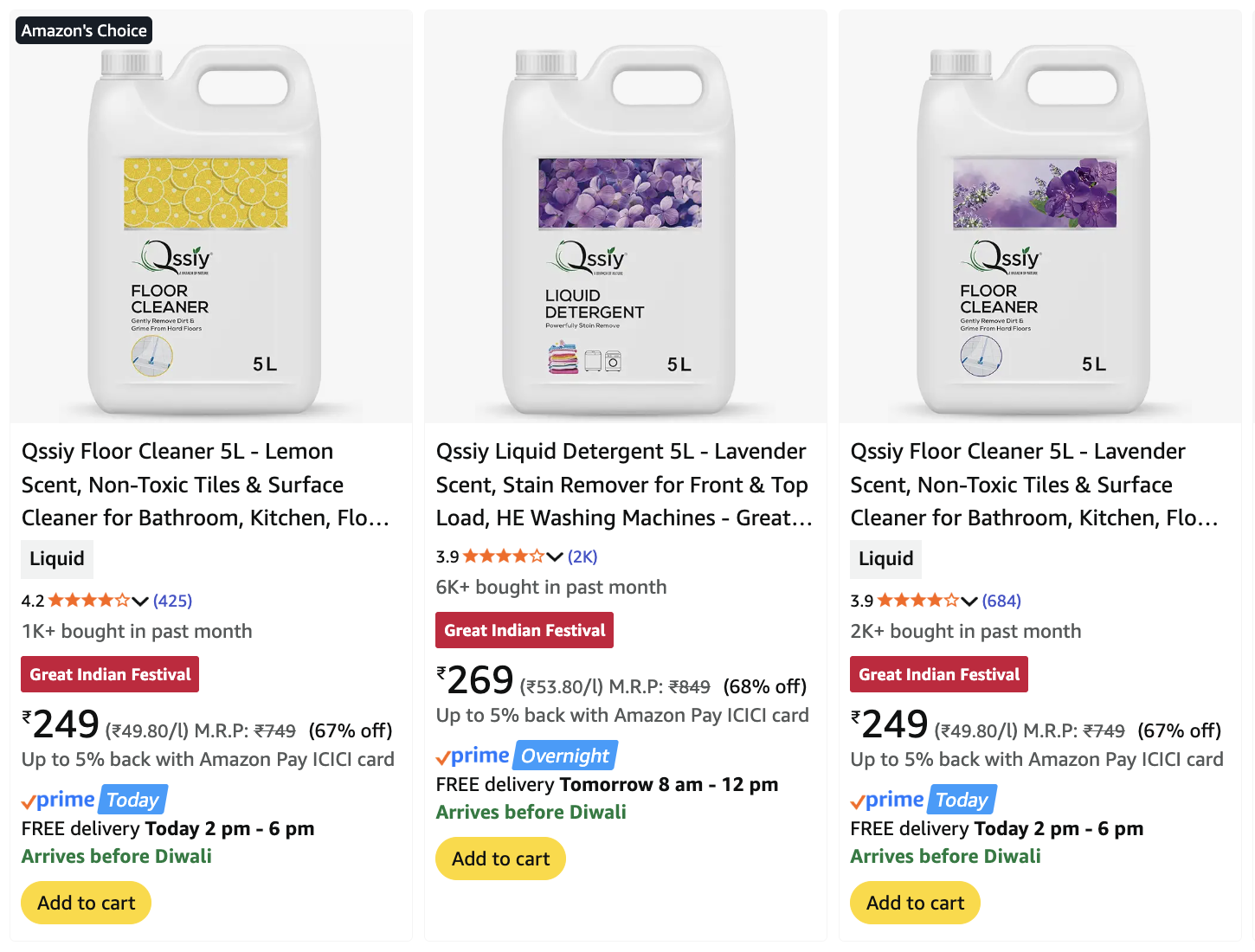Expand rating chevron for Lavender Floor Cleaner

pos(969,601)
